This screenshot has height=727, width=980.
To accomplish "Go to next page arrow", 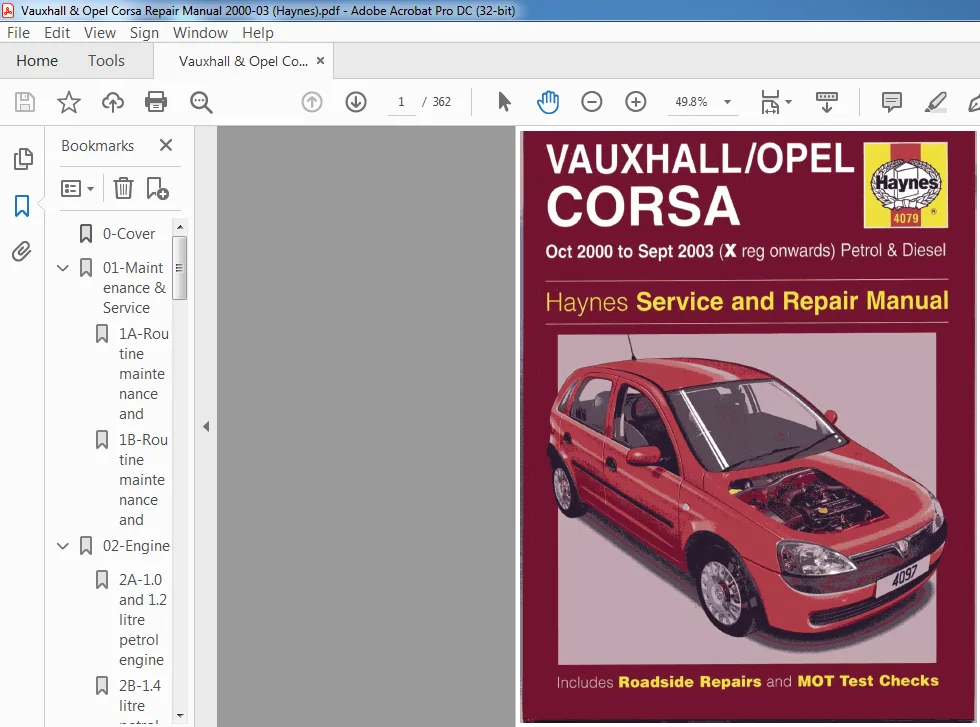I will (356, 102).
